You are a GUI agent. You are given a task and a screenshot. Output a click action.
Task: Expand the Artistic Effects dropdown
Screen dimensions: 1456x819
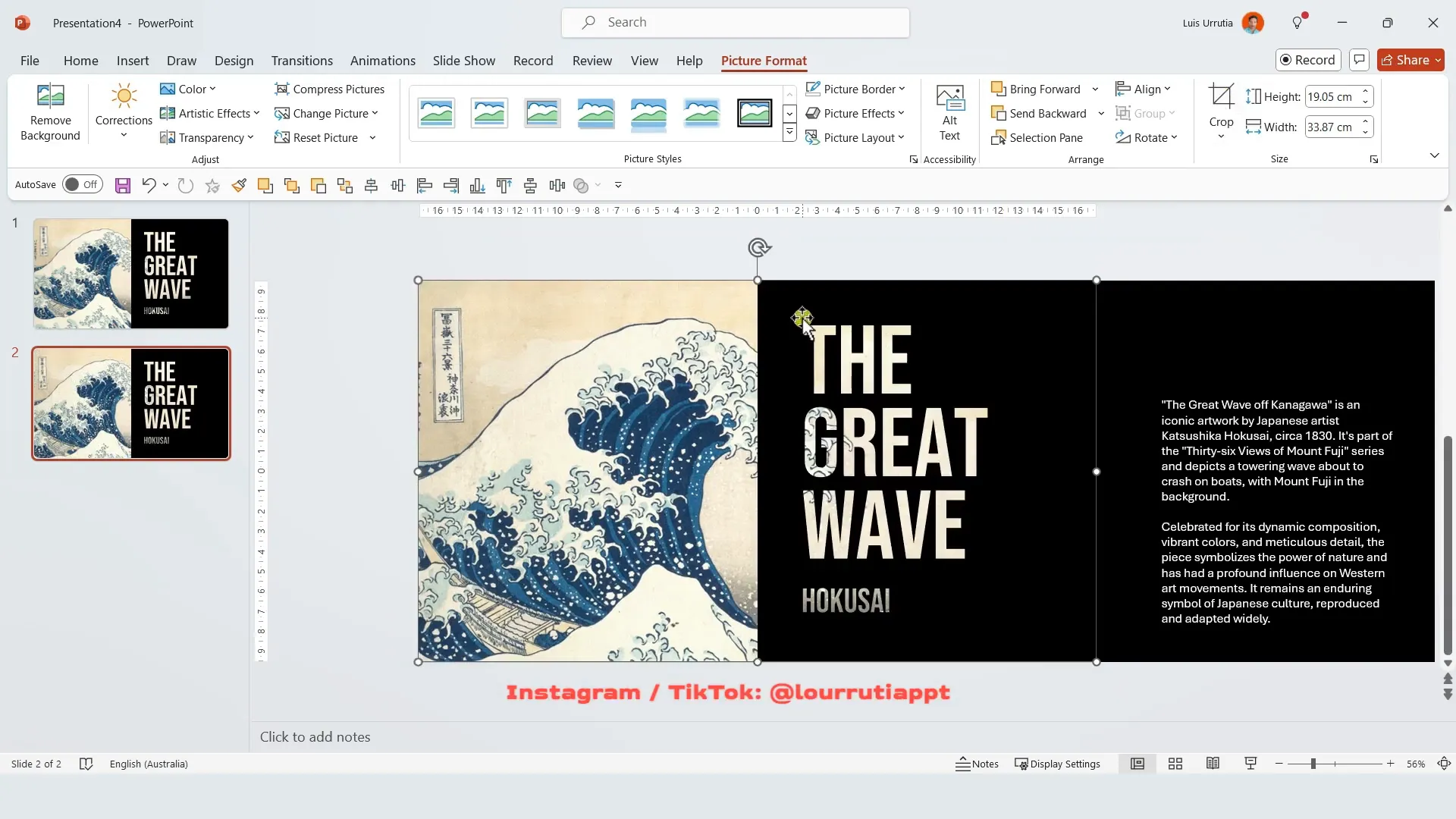tap(210, 113)
